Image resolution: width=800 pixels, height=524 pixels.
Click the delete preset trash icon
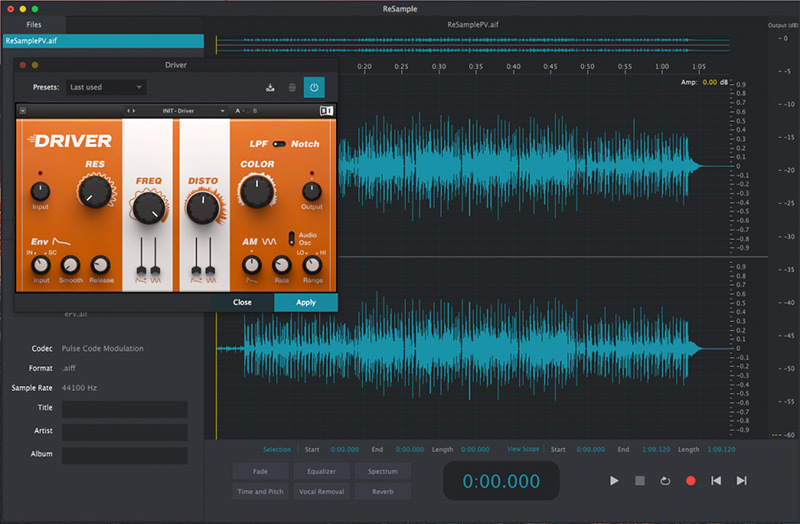coord(292,88)
